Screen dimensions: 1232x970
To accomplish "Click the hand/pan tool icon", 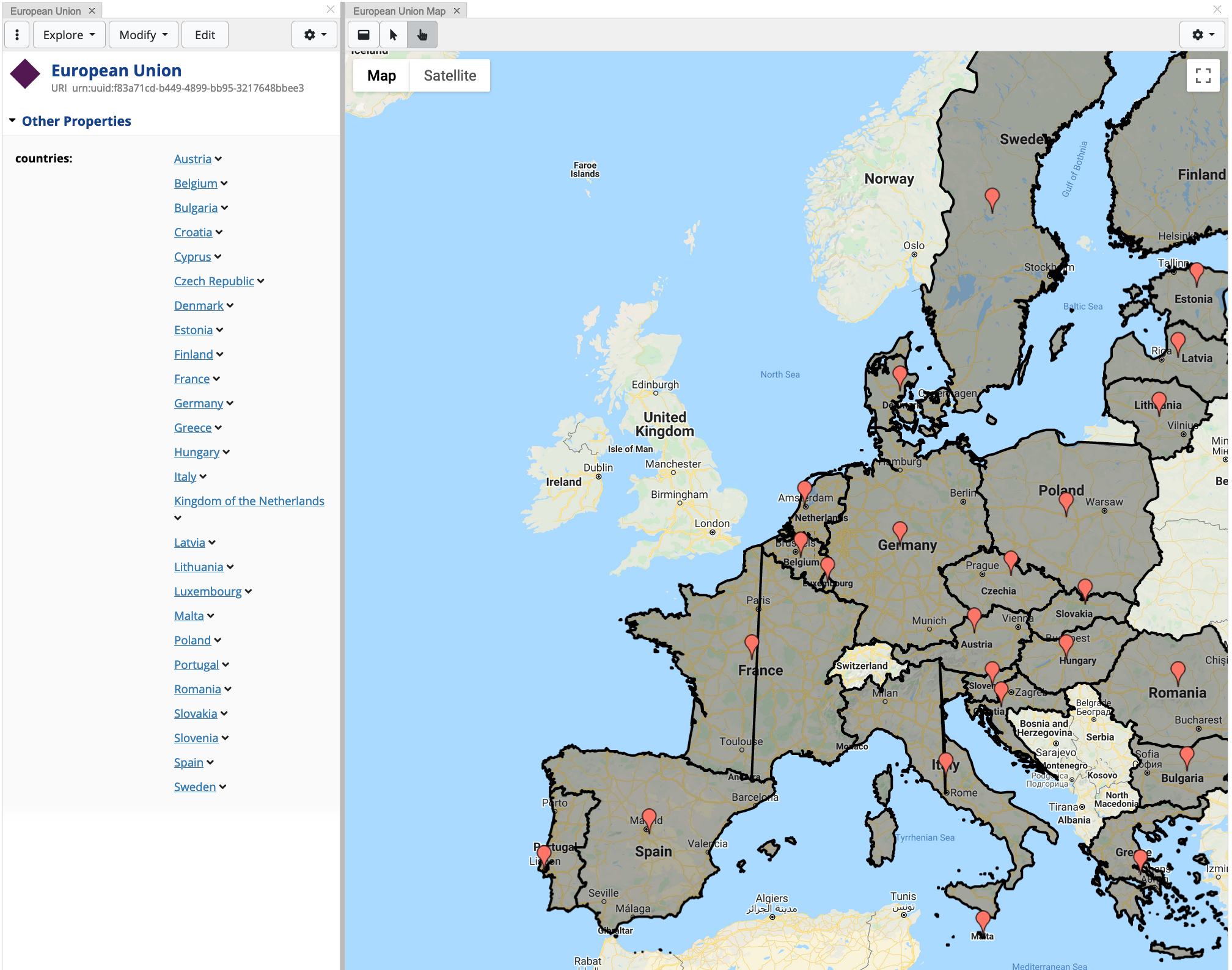I will (423, 34).
